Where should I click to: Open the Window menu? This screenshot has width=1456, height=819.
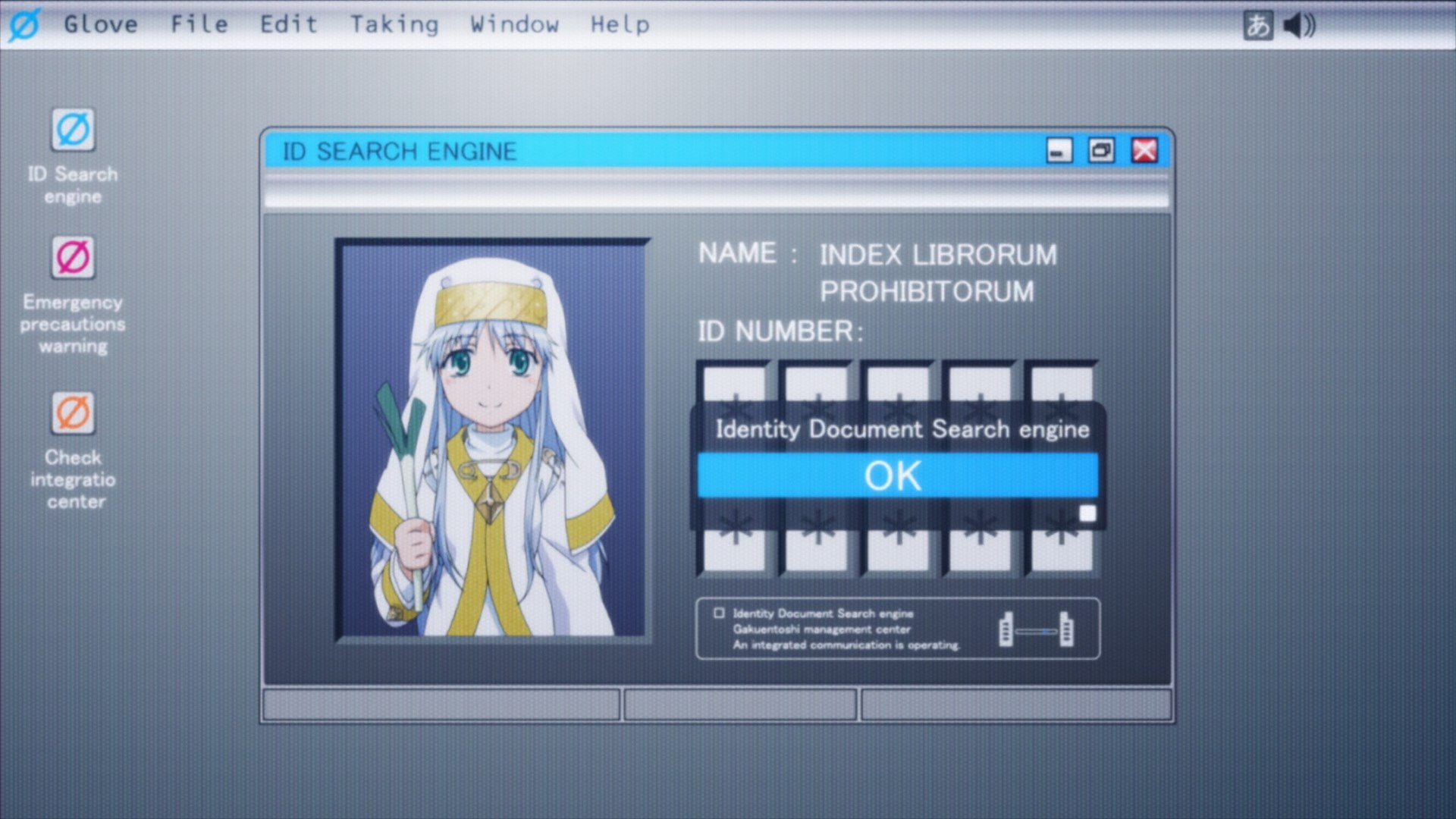pyautogui.click(x=515, y=24)
